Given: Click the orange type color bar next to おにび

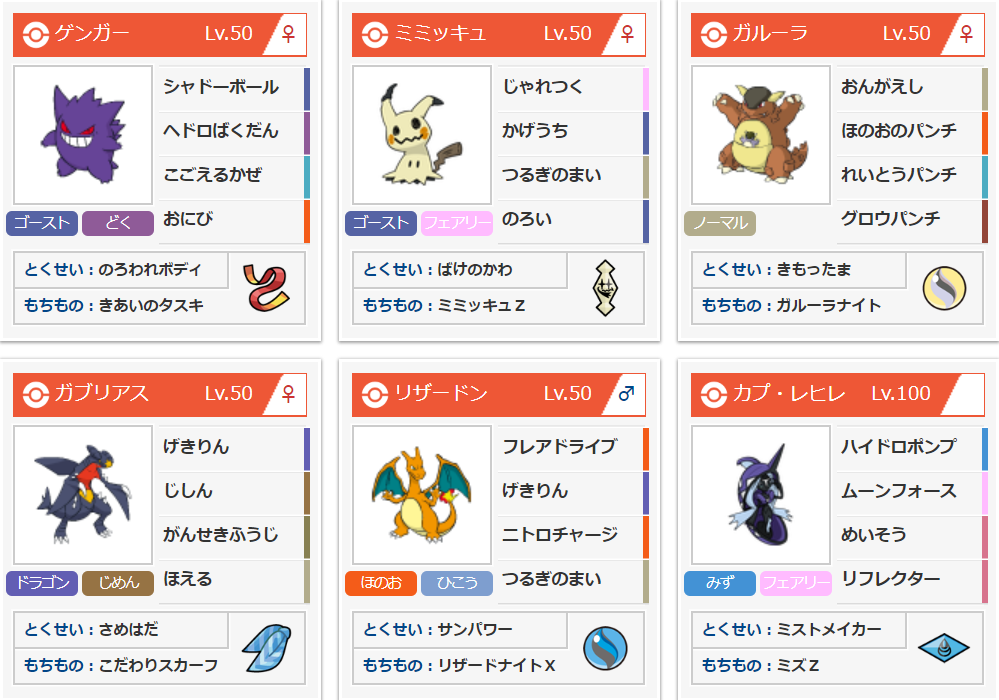Looking at the screenshot, I should (307, 222).
